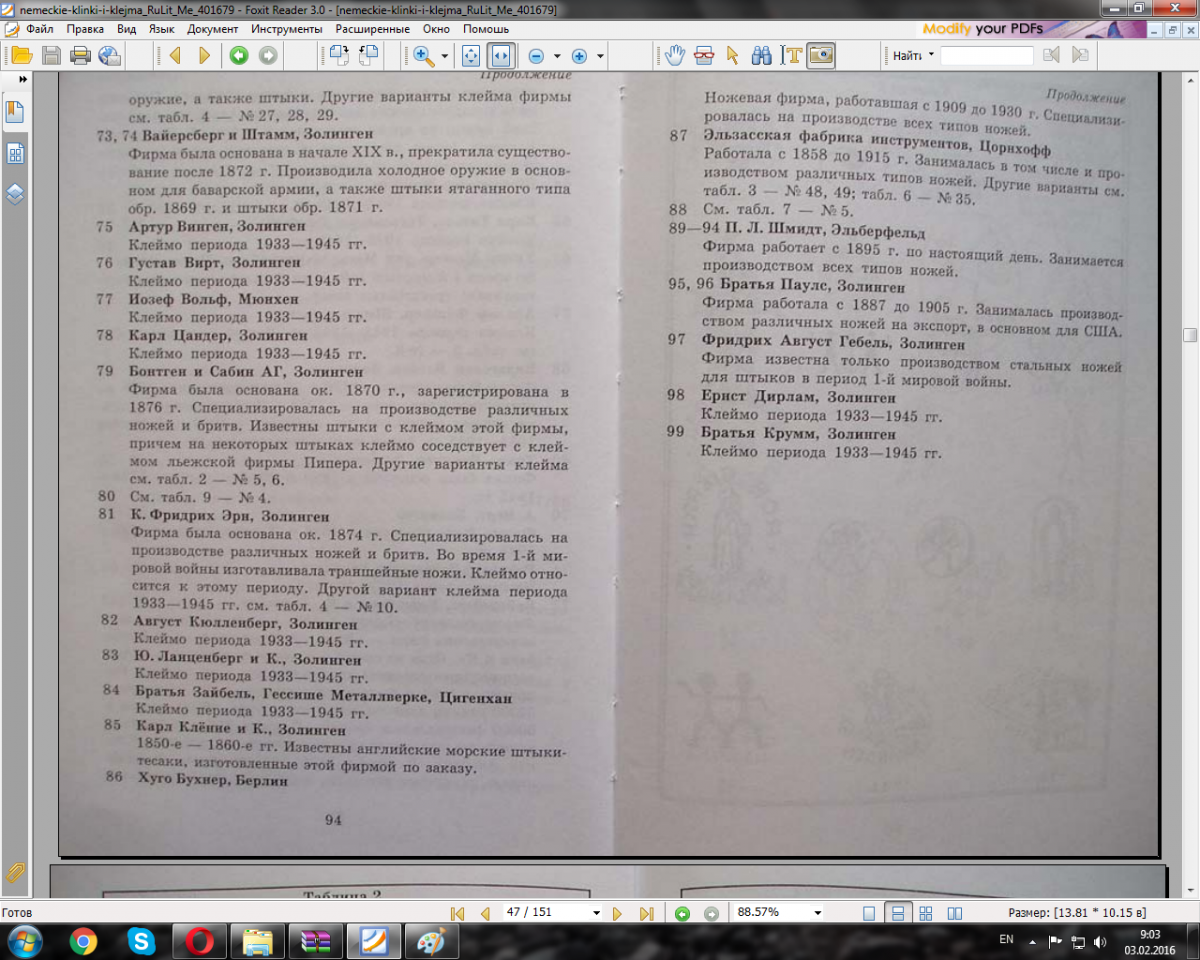Click the email document icon in the toolbar
1200x960 pixels.
coord(110,56)
